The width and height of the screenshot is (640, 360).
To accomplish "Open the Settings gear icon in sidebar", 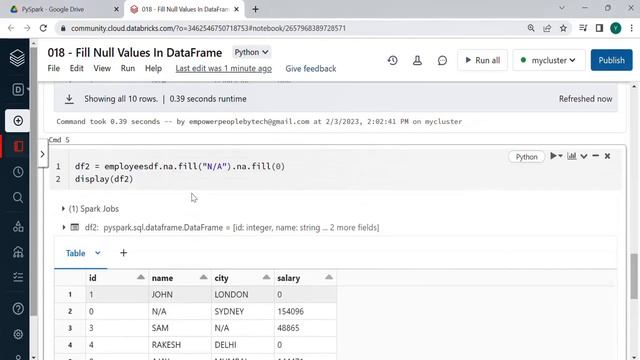I will (18, 334).
